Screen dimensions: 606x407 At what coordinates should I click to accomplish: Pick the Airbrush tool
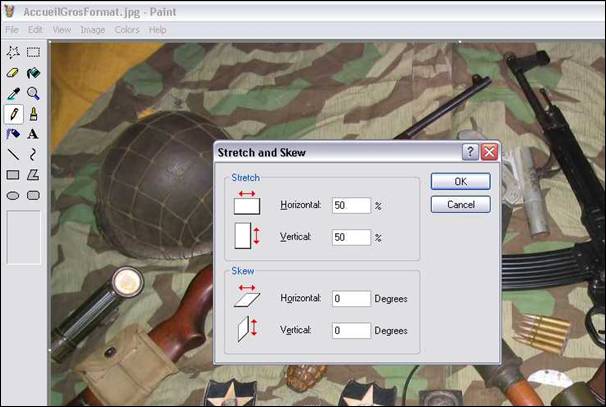[x=13, y=134]
